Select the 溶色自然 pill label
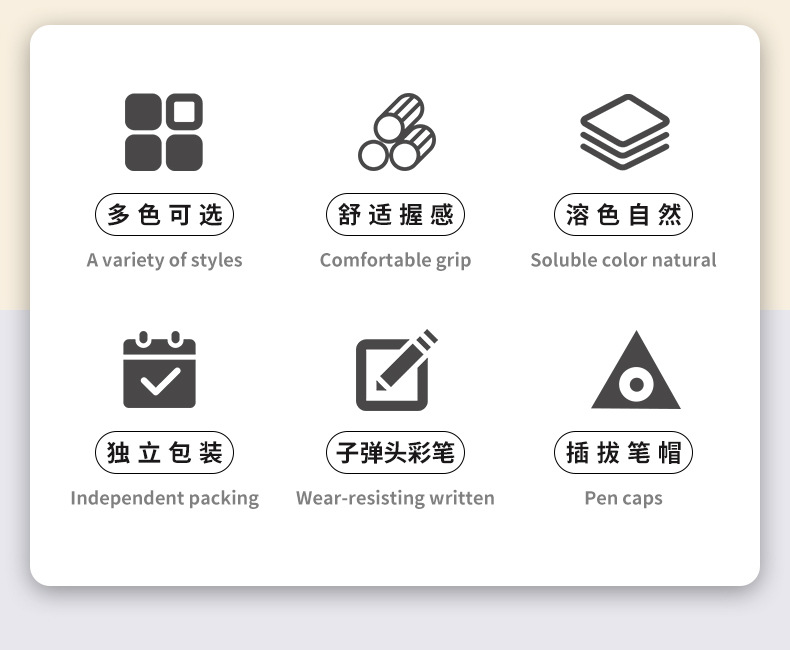 point(624,214)
